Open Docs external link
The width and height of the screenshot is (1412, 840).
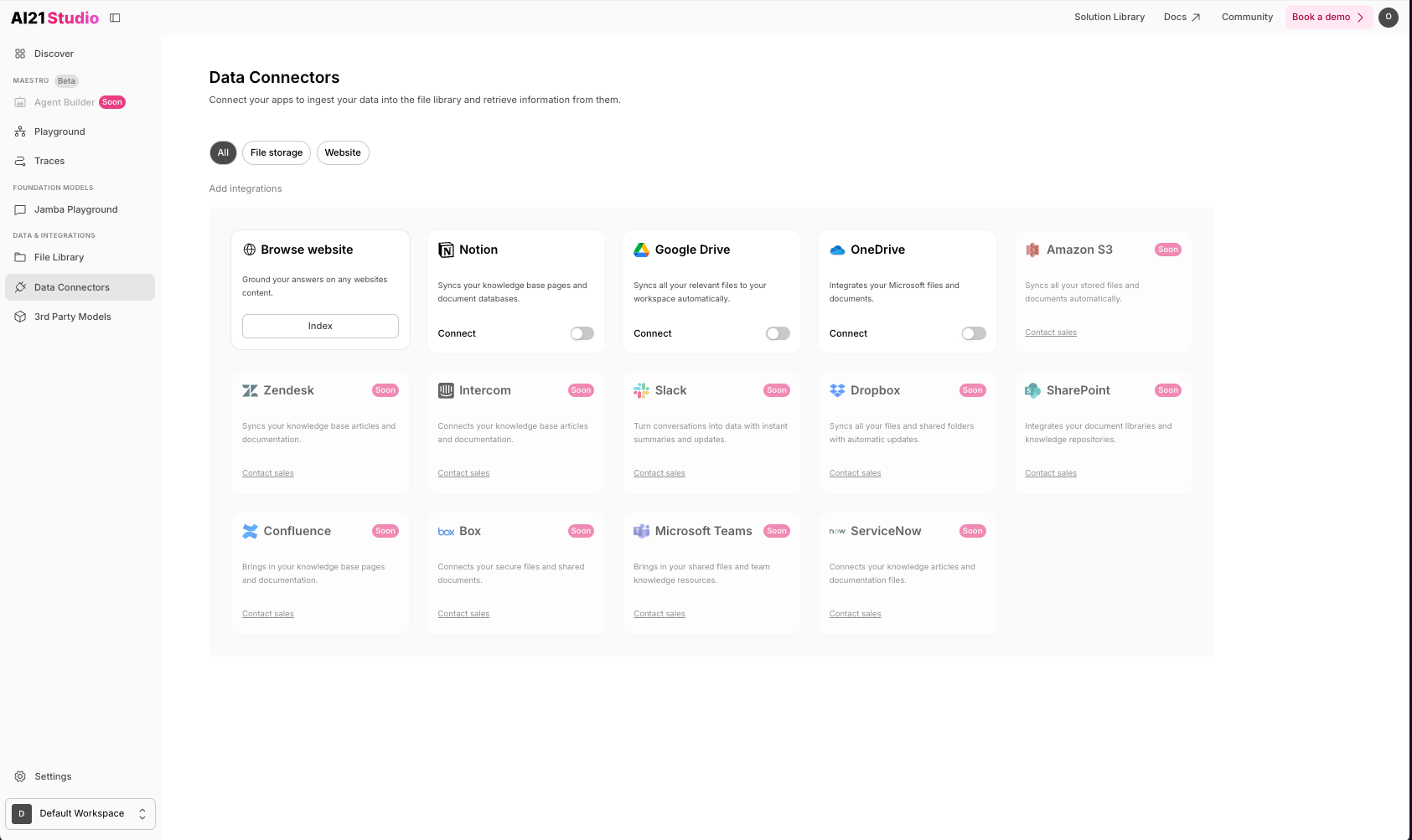pos(1182,17)
